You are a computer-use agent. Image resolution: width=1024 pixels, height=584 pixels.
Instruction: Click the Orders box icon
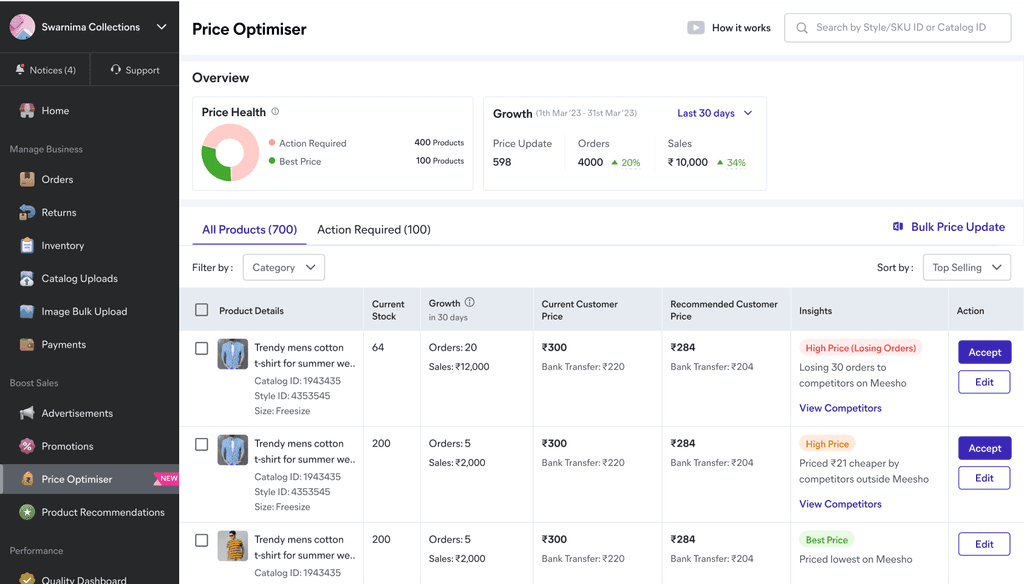pyautogui.click(x=27, y=179)
